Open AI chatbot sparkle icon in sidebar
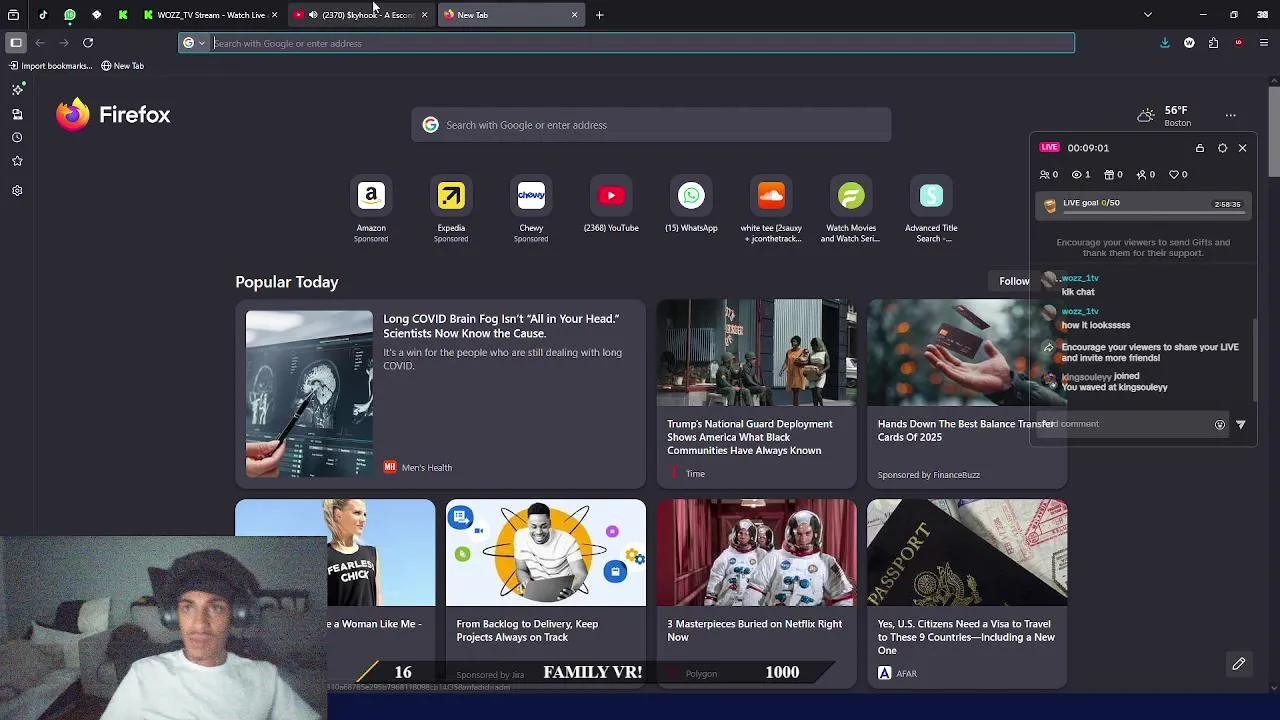Image resolution: width=1280 pixels, height=720 pixels. pyautogui.click(x=17, y=90)
